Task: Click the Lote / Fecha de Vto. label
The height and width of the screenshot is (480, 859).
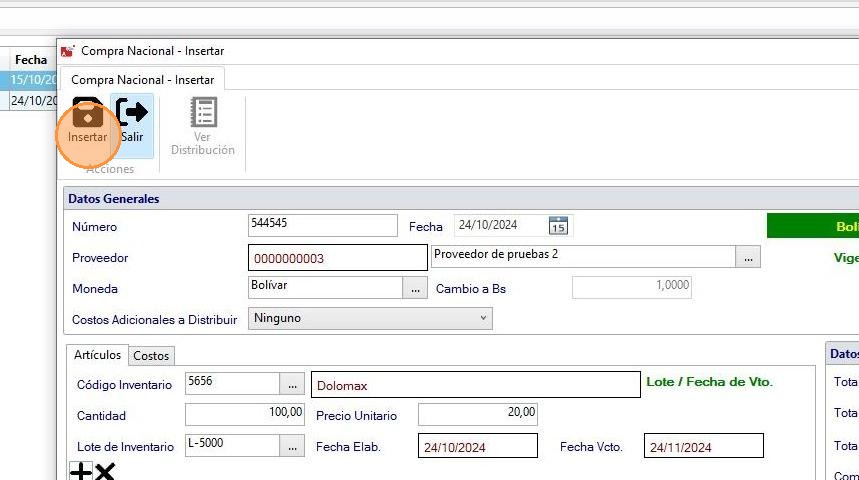Action: [x=709, y=382]
